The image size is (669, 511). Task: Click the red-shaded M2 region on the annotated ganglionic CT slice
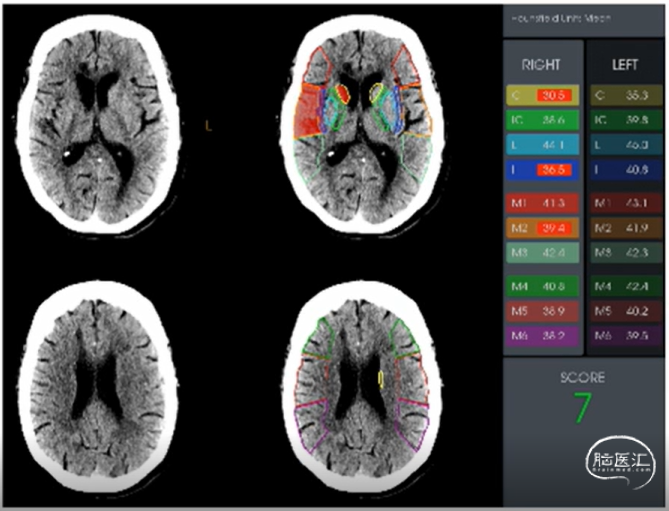tap(308, 111)
